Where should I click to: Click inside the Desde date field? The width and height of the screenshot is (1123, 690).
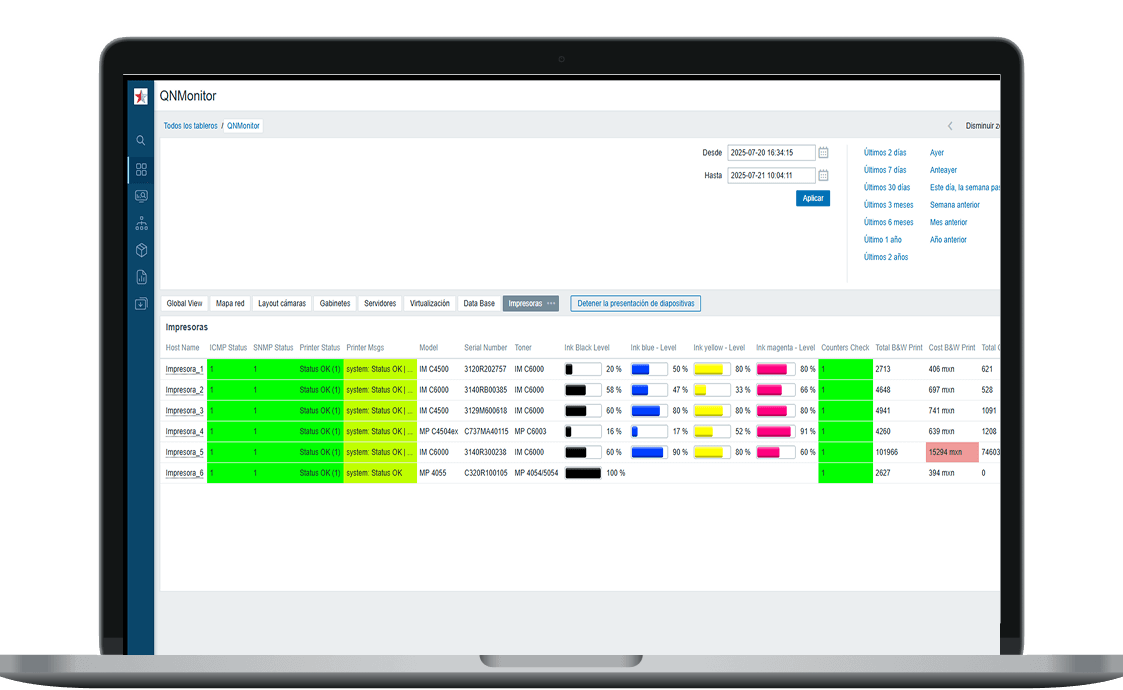(770, 153)
